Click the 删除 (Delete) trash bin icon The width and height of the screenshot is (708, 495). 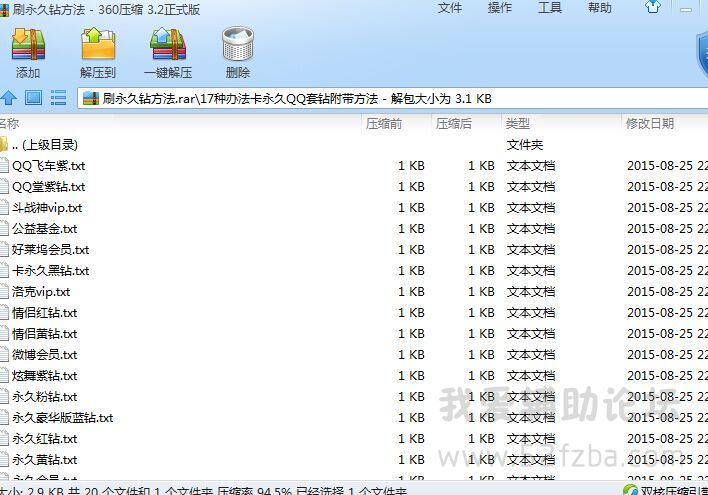(238, 44)
